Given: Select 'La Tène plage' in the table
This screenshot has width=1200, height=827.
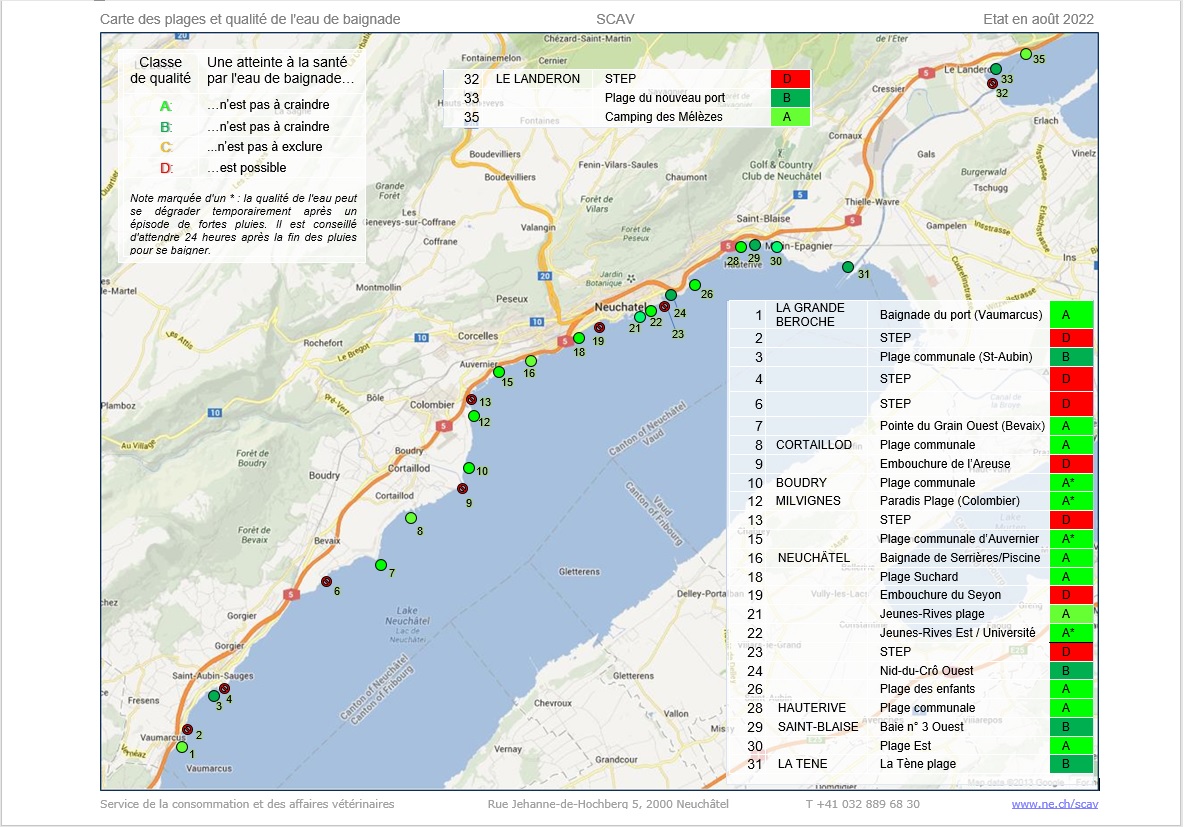Looking at the screenshot, I should [x=918, y=764].
